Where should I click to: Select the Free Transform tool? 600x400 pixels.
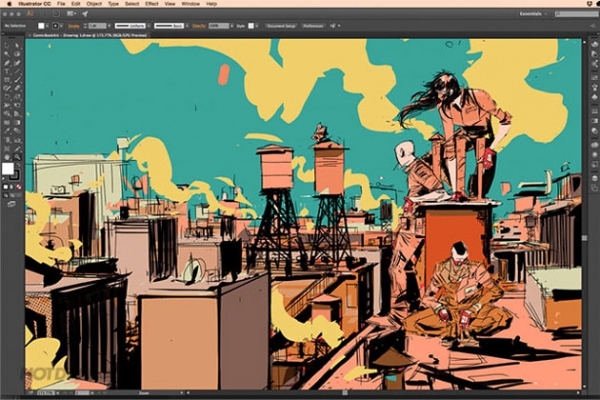coord(17,105)
